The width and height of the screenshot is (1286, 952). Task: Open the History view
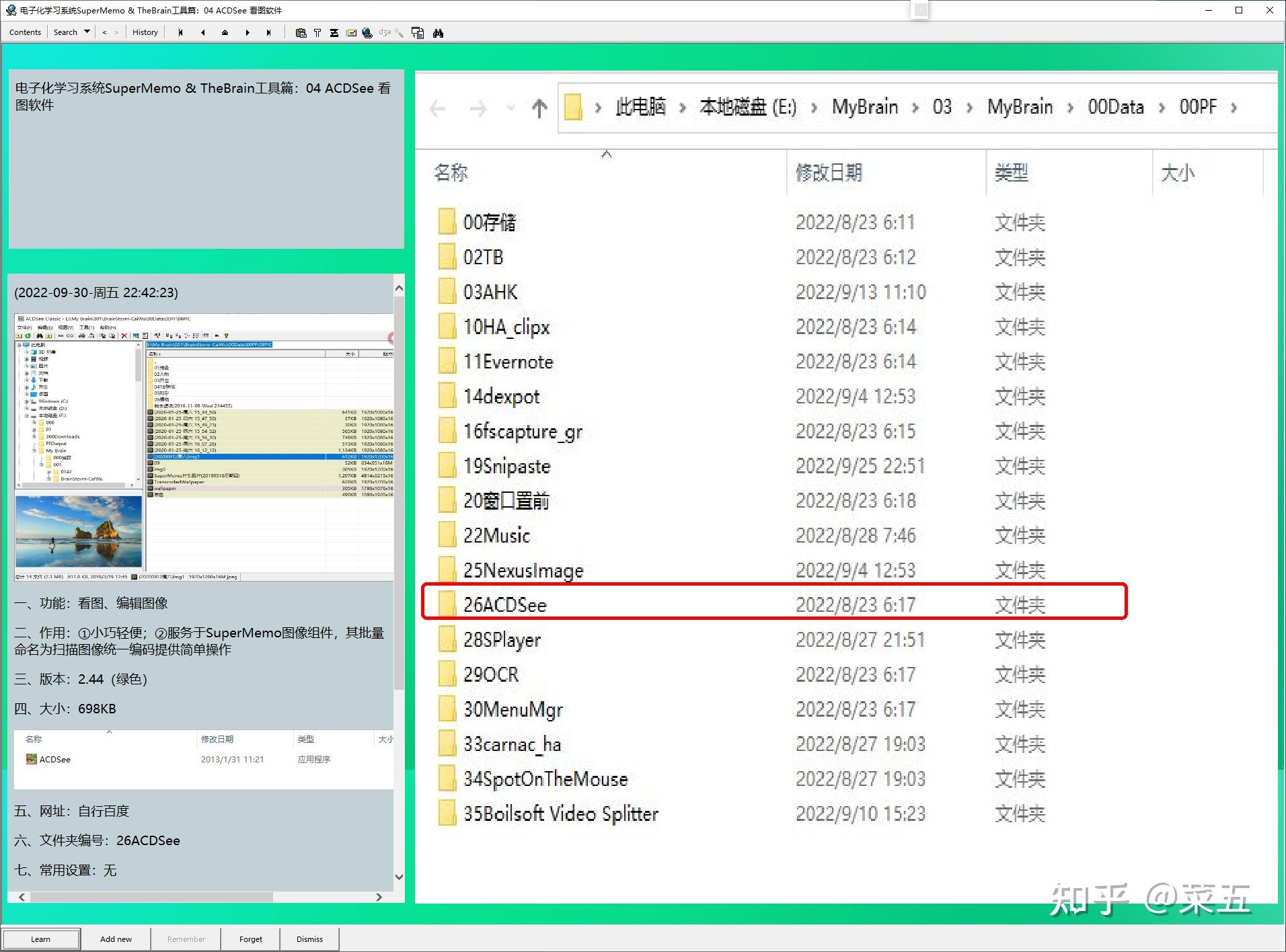point(145,32)
